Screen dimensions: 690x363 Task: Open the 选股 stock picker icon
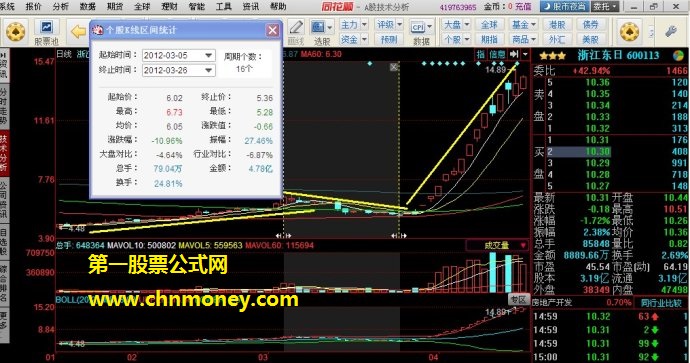click(317, 28)
